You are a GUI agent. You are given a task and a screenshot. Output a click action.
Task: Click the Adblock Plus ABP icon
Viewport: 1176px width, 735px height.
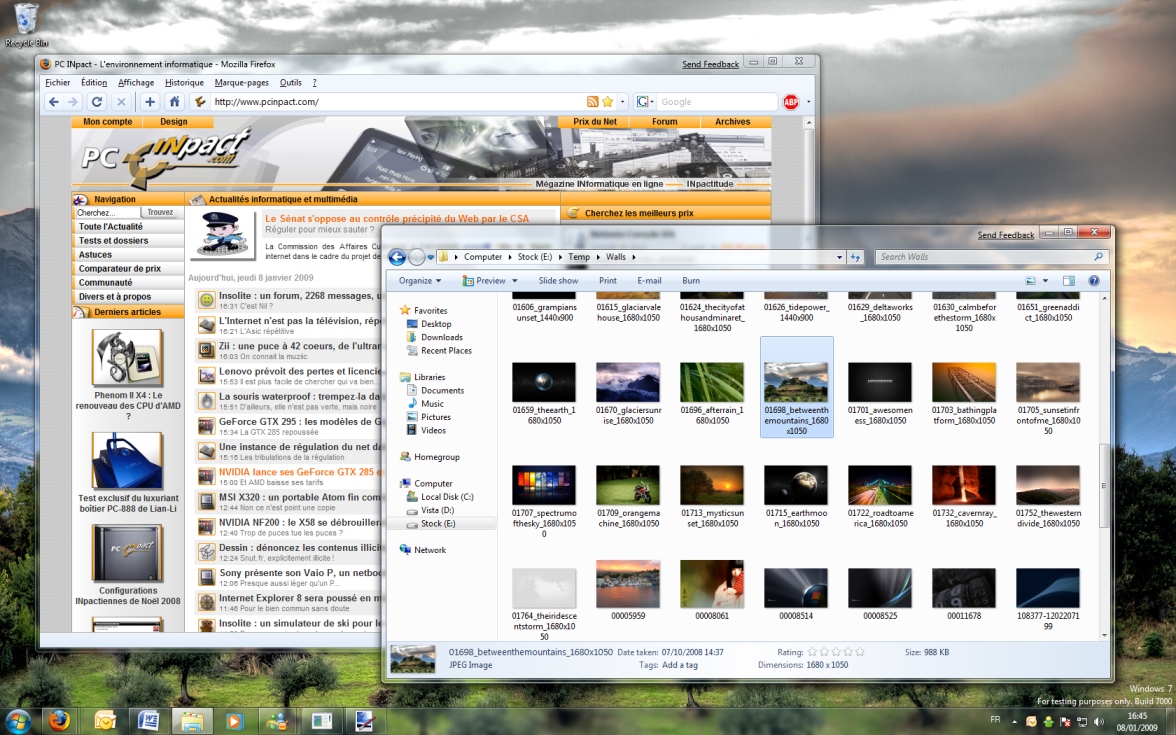tap(790, 102)
